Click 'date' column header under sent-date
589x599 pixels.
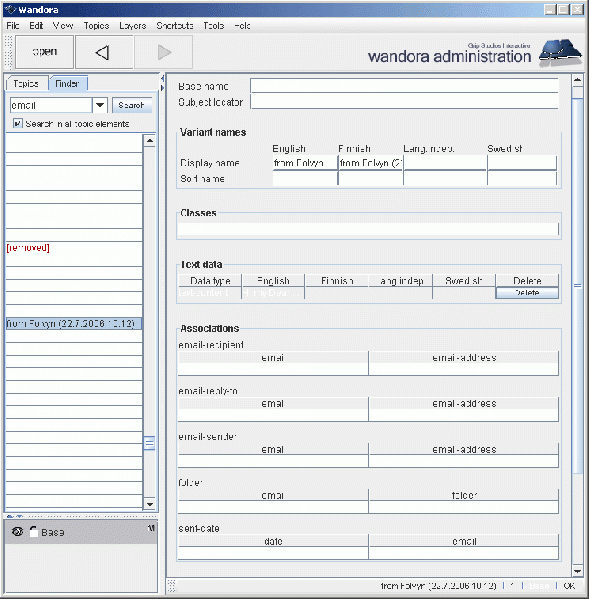point(273,541)
